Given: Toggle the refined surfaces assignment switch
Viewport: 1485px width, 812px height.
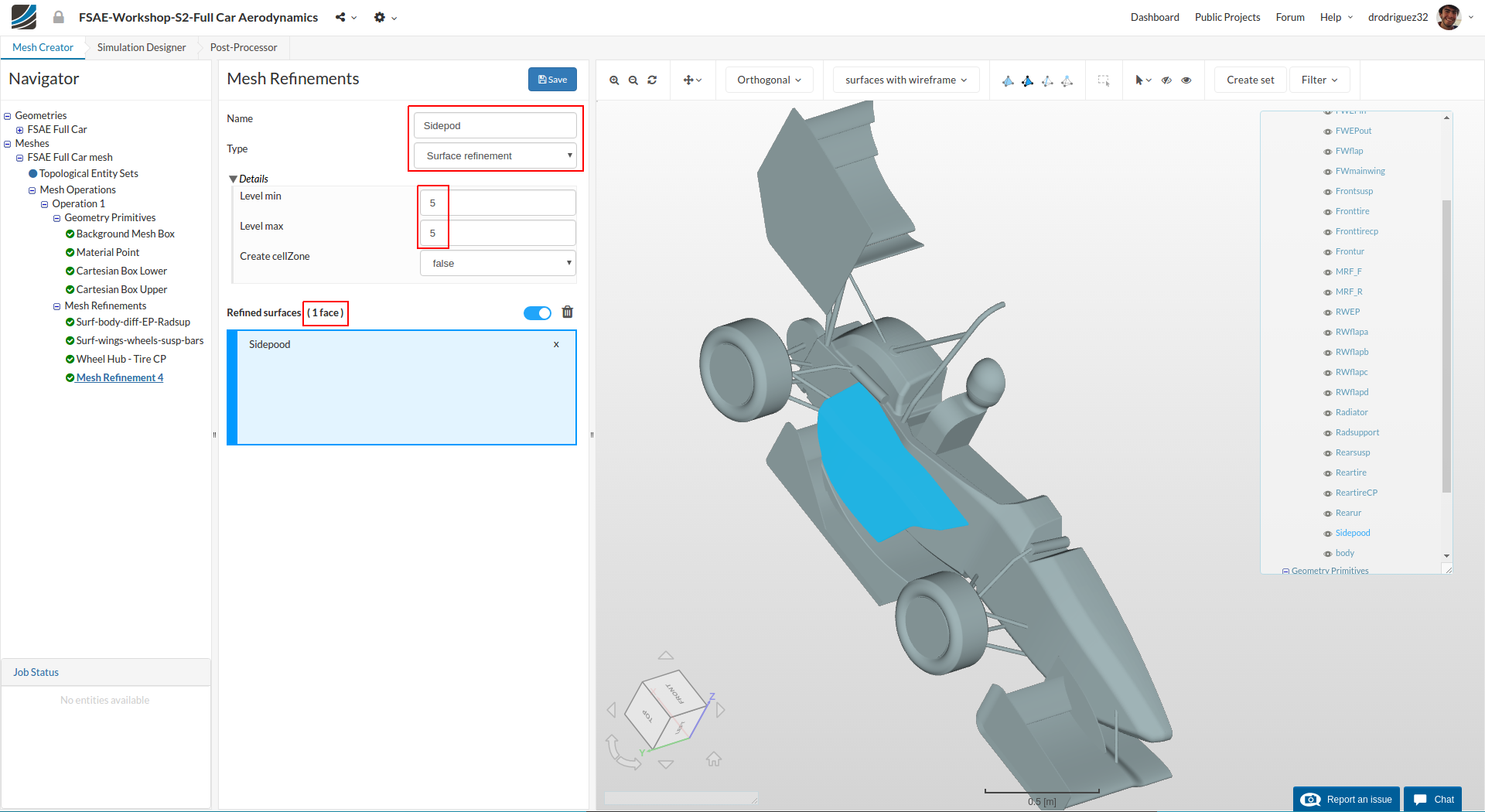Looking at the screenshot, I should [x=538, y=313].
